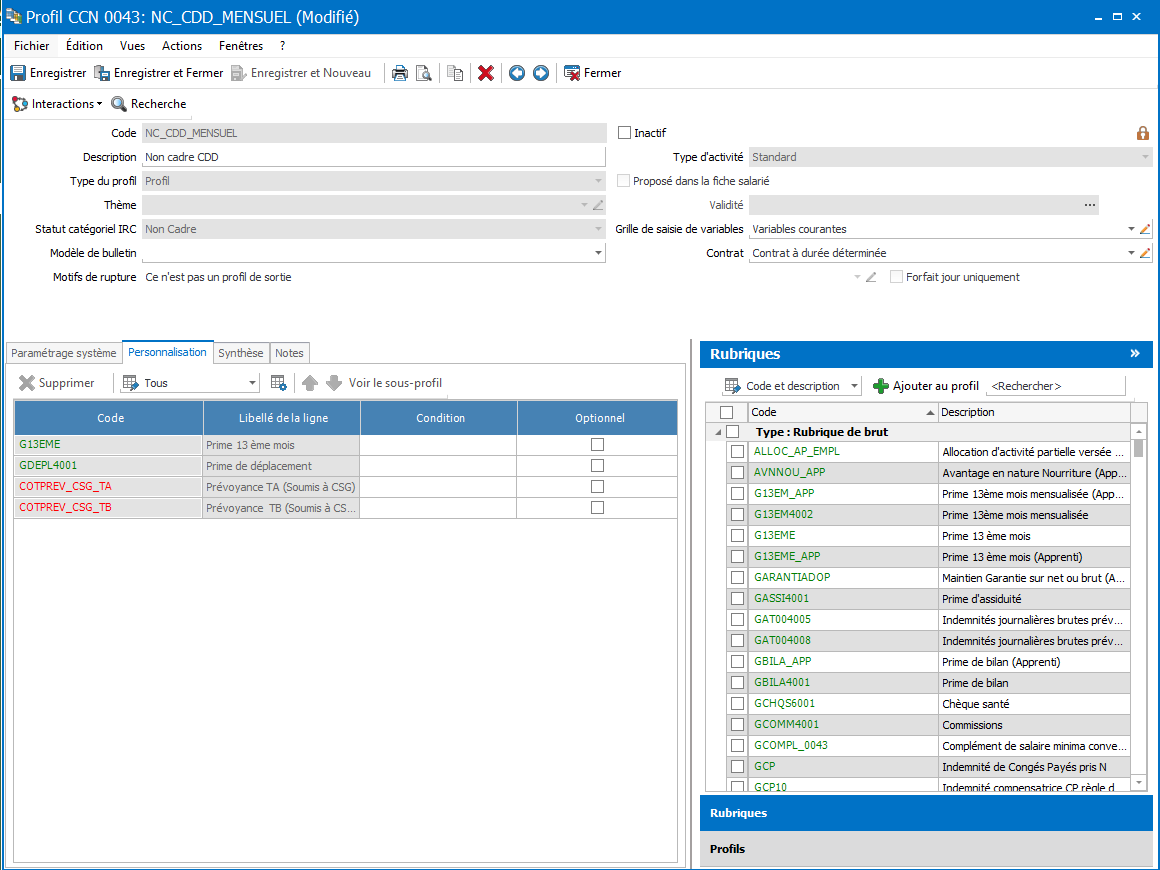The width and height of the screenshot is (1160, 870).
Task: Switch to Notes tab
Action: (289, 354)
